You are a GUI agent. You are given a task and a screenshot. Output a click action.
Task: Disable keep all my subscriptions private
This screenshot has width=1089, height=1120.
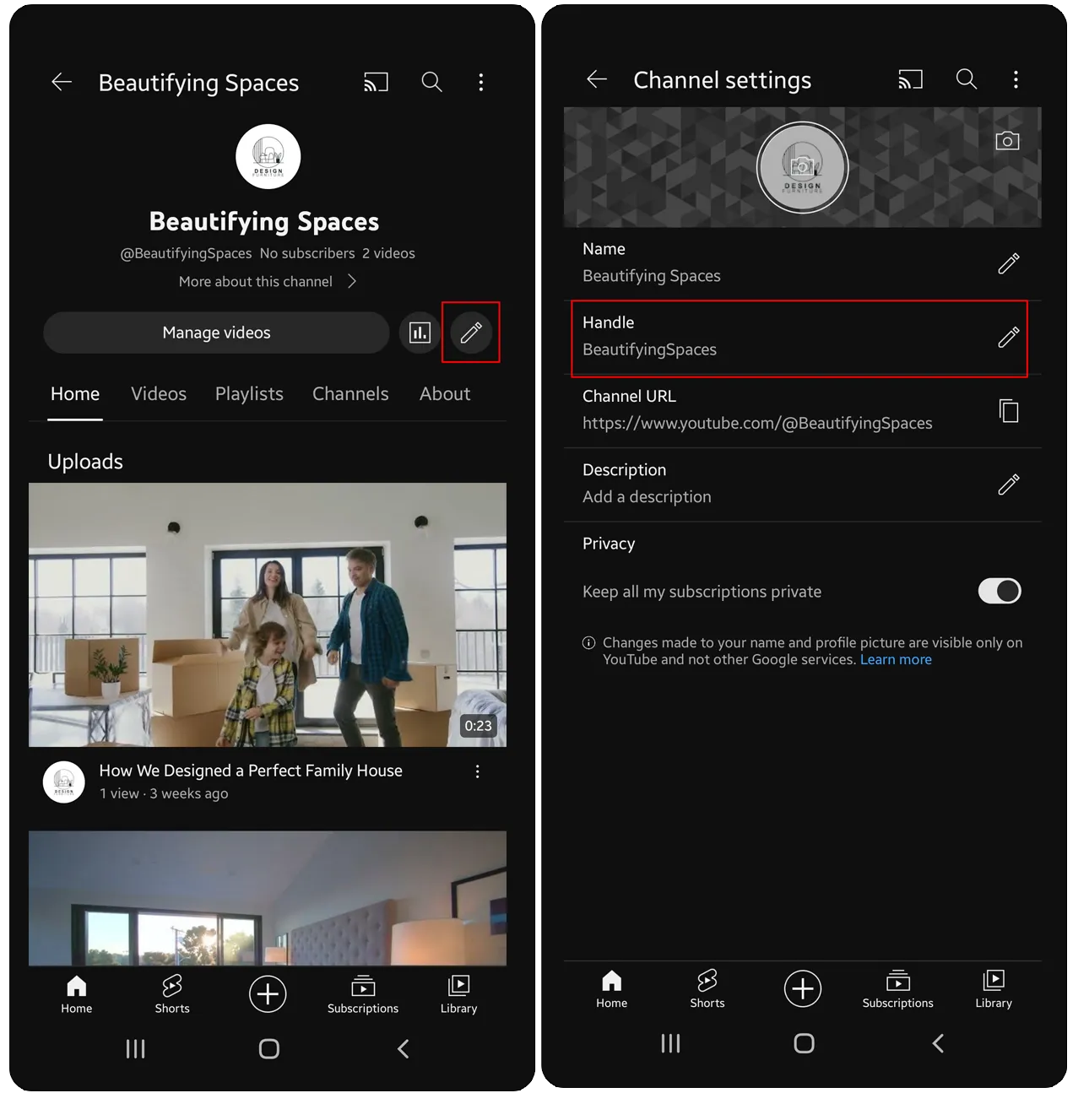tap(1000, 591)
